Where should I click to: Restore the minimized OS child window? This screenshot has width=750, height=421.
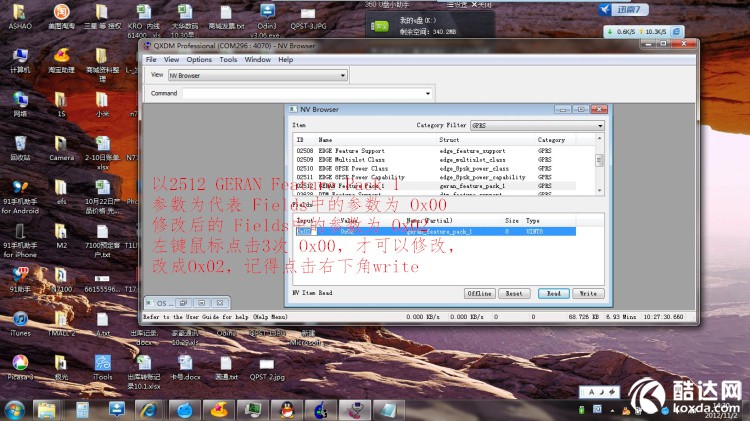pyautogui.click(x=183, y=303)
